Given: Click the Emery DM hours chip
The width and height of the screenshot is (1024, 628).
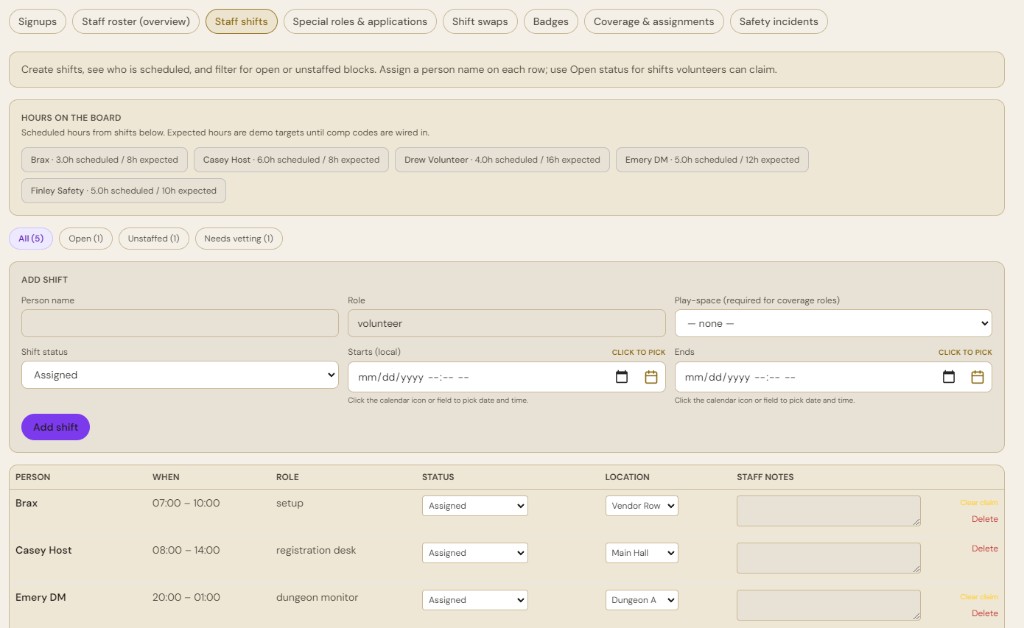Looking at the screenshot, I should pos(712,159).
